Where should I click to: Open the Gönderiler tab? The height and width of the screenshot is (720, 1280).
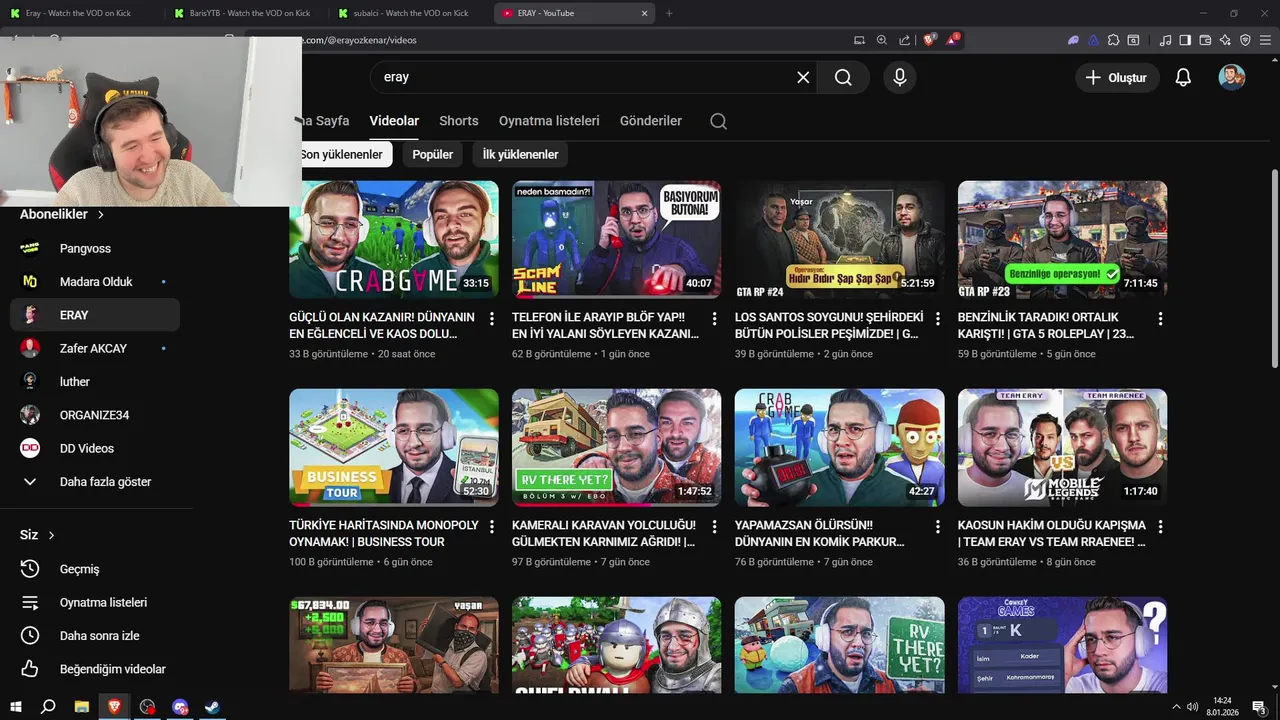(x=651, y=120)
